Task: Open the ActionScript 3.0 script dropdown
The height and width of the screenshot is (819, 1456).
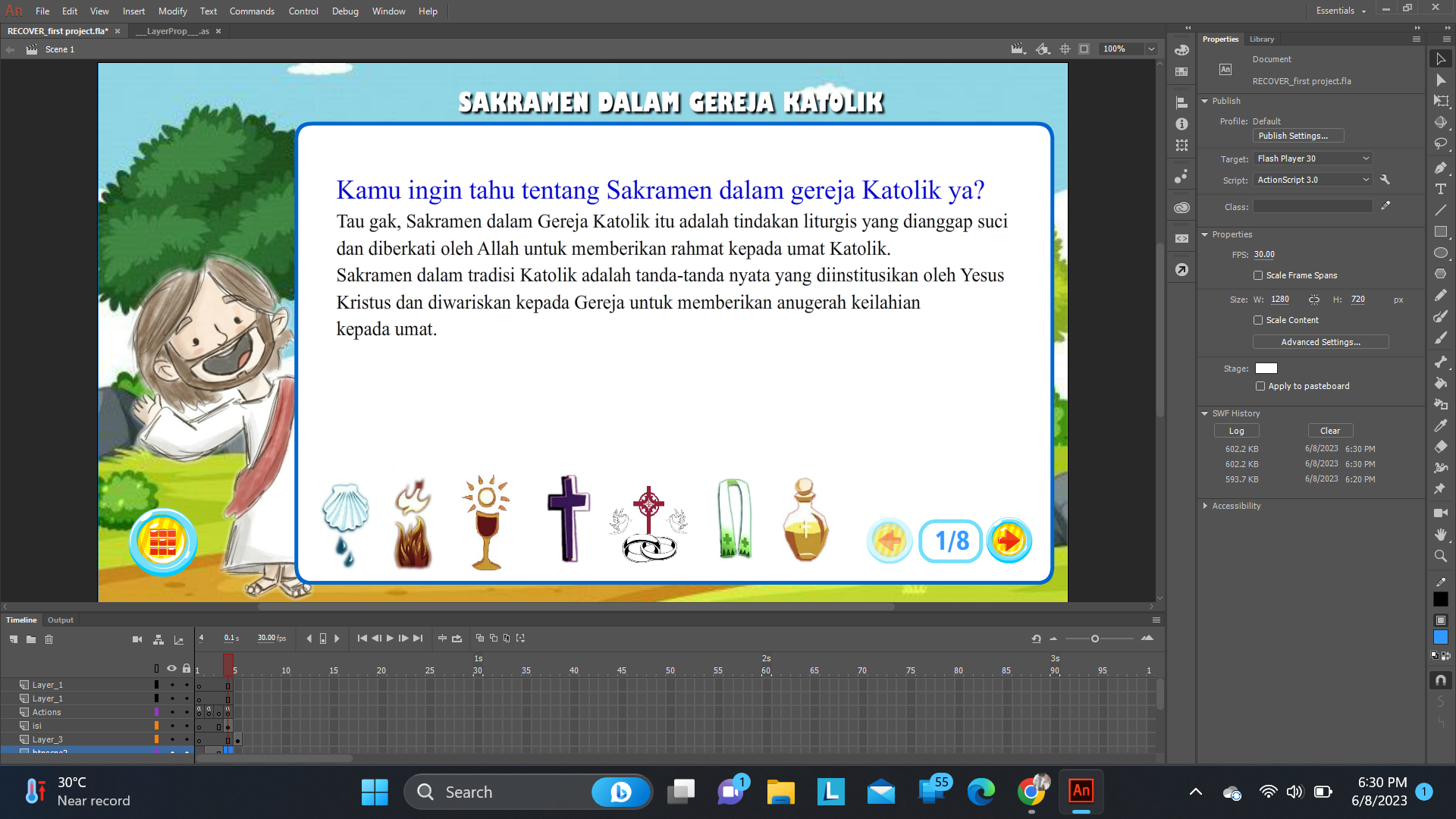Action: tap(1313, 180)
